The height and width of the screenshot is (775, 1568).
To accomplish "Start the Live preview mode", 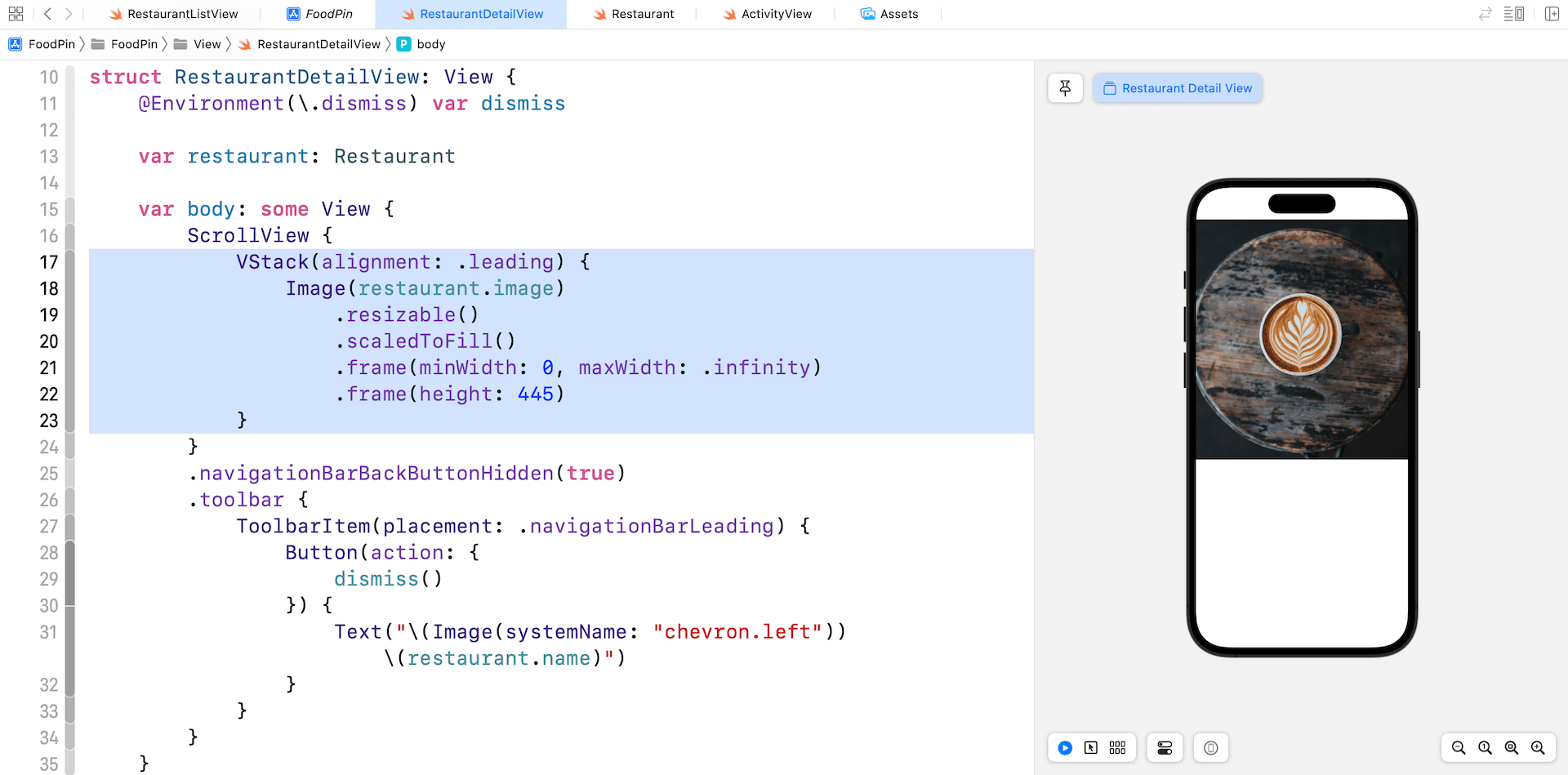I will point(1065,748).
